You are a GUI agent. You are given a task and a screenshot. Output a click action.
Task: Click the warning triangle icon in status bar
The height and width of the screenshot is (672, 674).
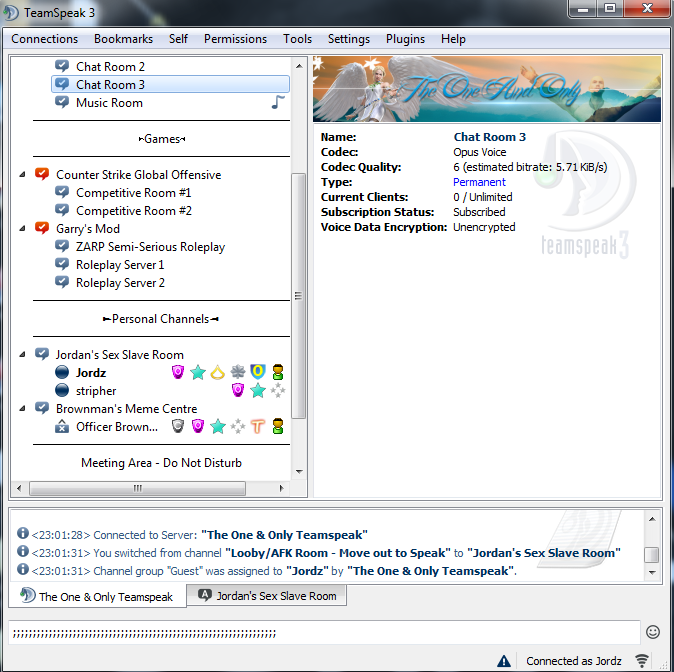[x=504, y=660]
